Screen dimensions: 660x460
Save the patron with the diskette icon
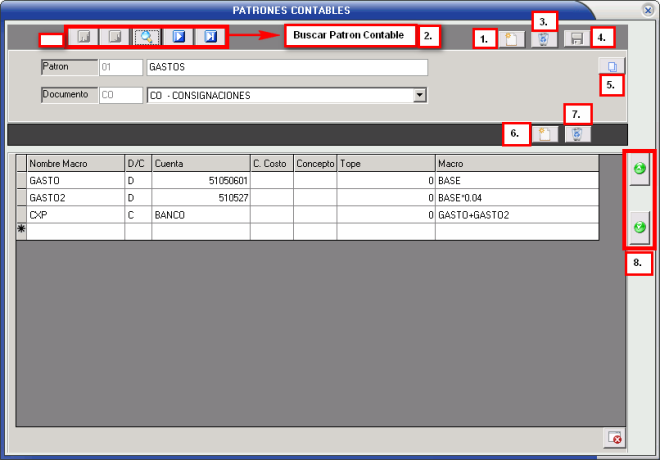(576, 39)
